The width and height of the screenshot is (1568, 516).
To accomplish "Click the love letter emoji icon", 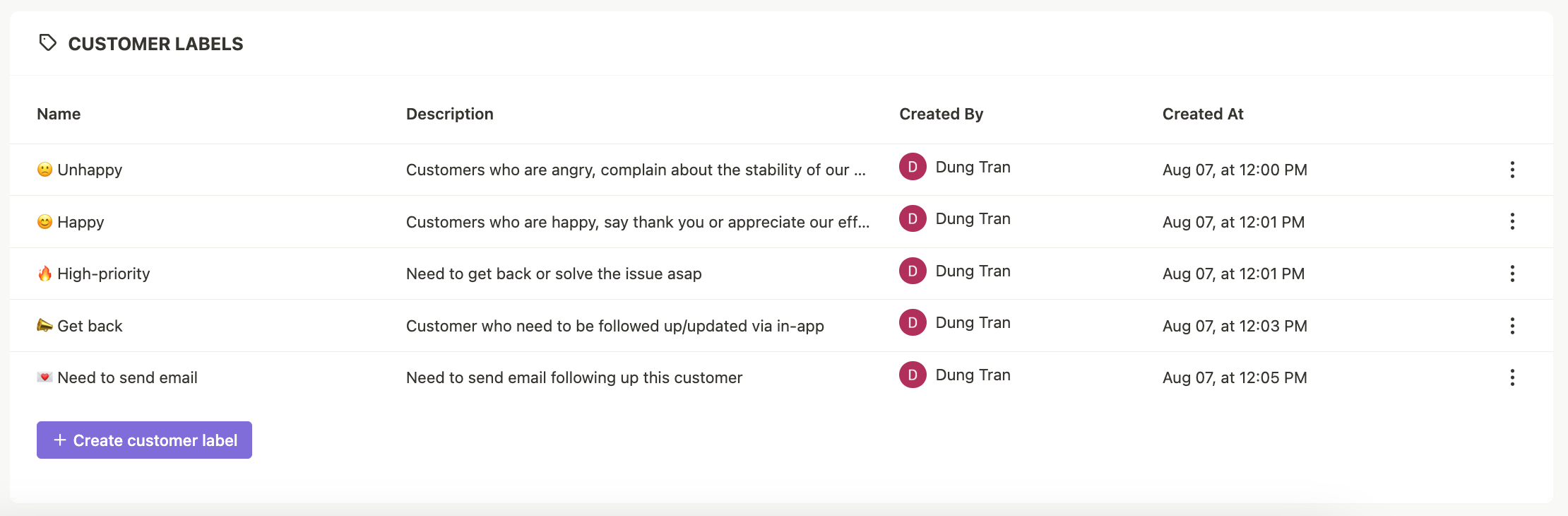I will coord(44,377).
